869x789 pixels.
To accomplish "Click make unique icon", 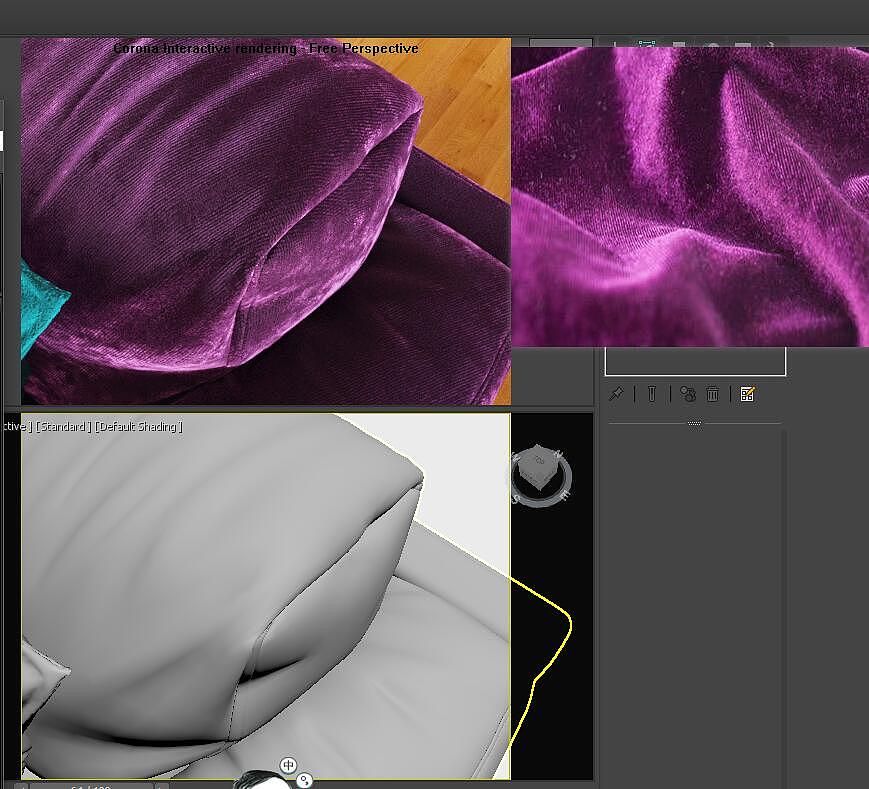I will [x=688, y=394].
